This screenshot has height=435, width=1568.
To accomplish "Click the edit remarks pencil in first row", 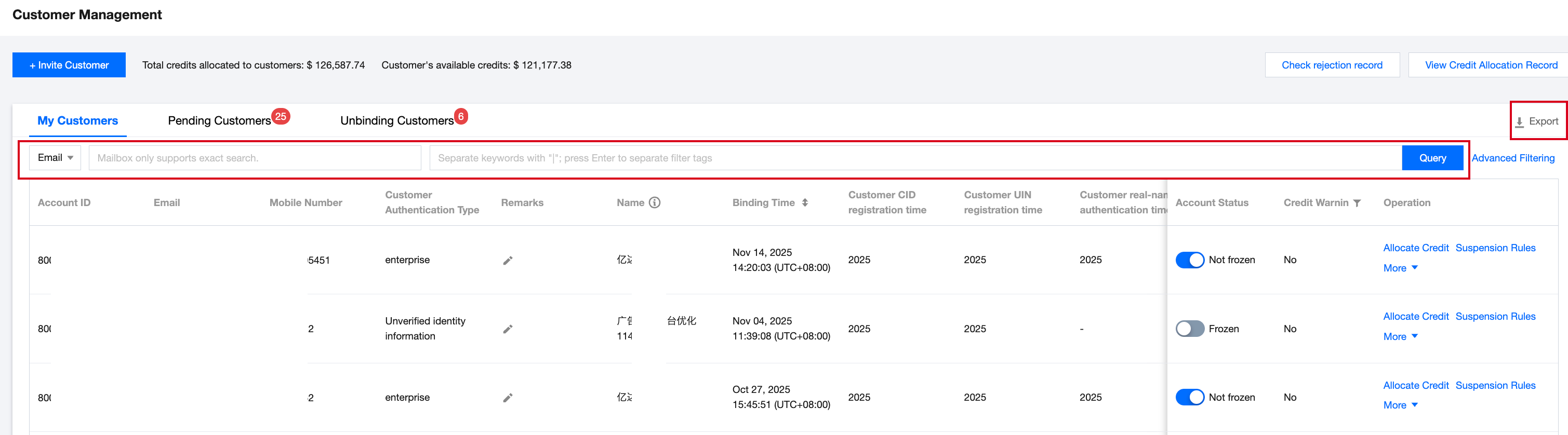I will 508,261.
